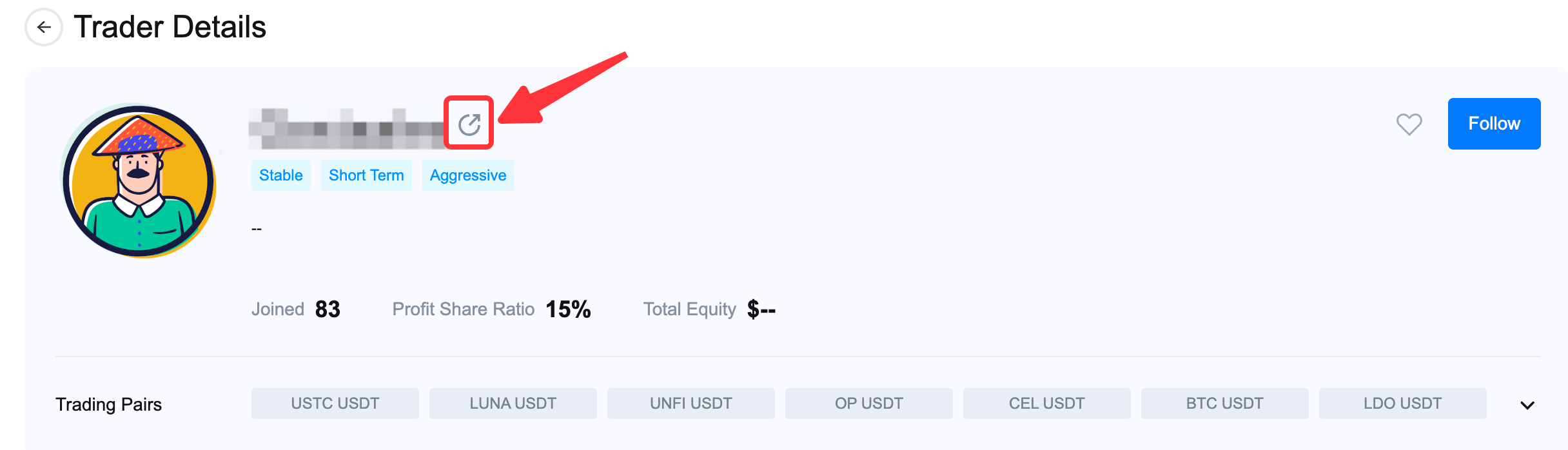Select the Short Term tag
1568x450 pixels.
tap(366, 175)
